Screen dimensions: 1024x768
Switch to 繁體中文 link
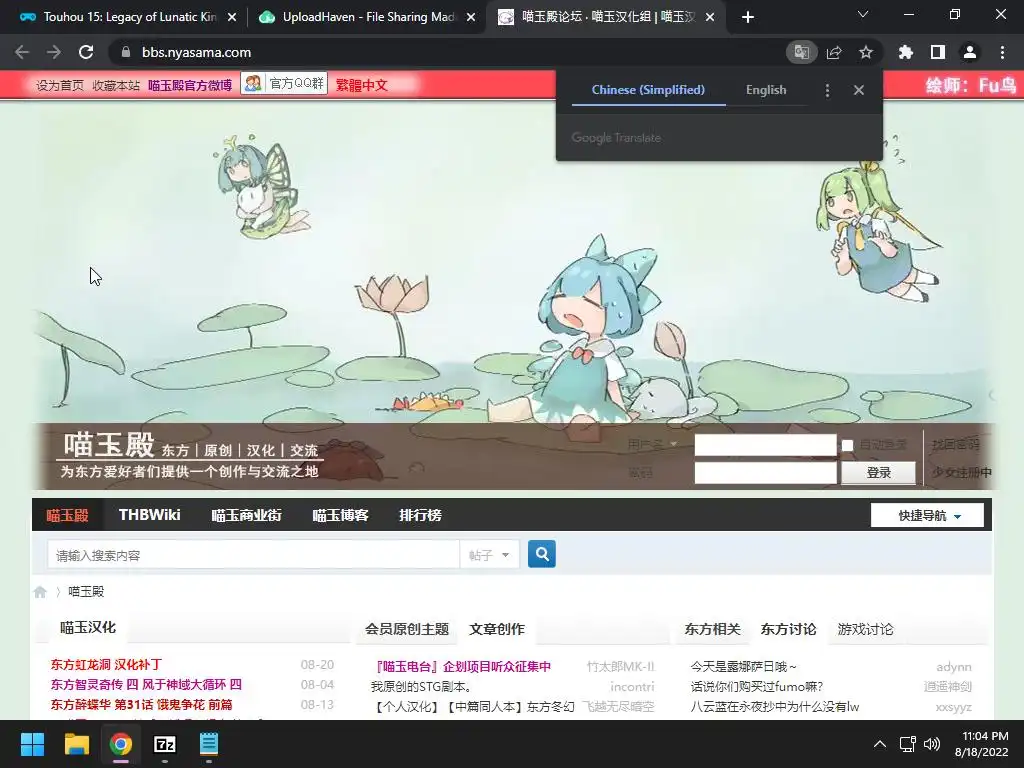coord(362,86)
